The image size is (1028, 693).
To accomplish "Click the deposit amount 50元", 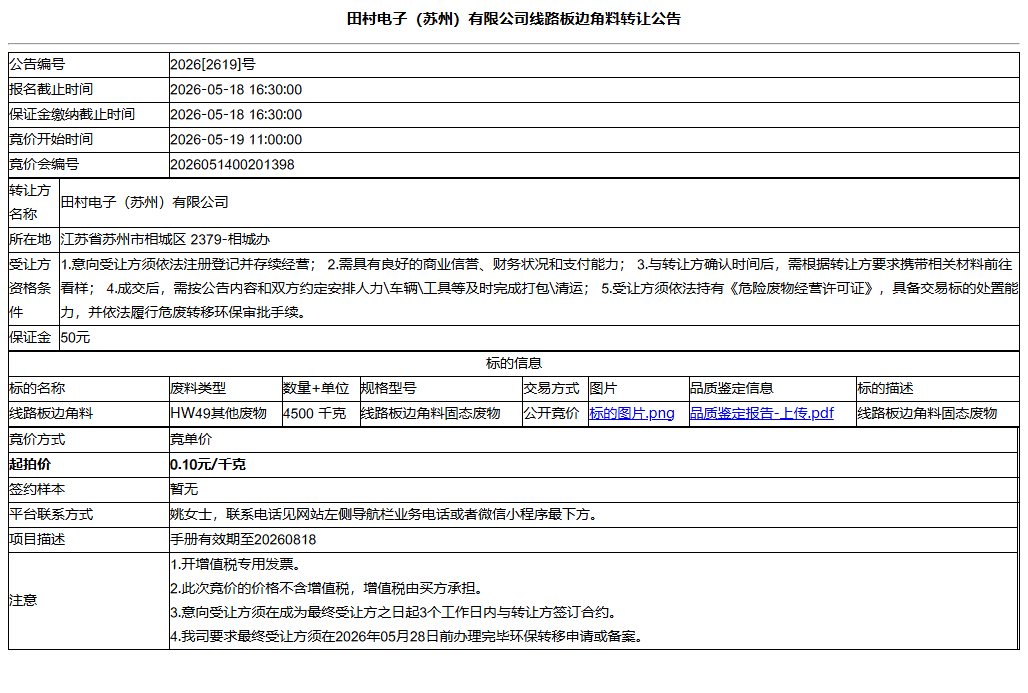I will point(75,338).
